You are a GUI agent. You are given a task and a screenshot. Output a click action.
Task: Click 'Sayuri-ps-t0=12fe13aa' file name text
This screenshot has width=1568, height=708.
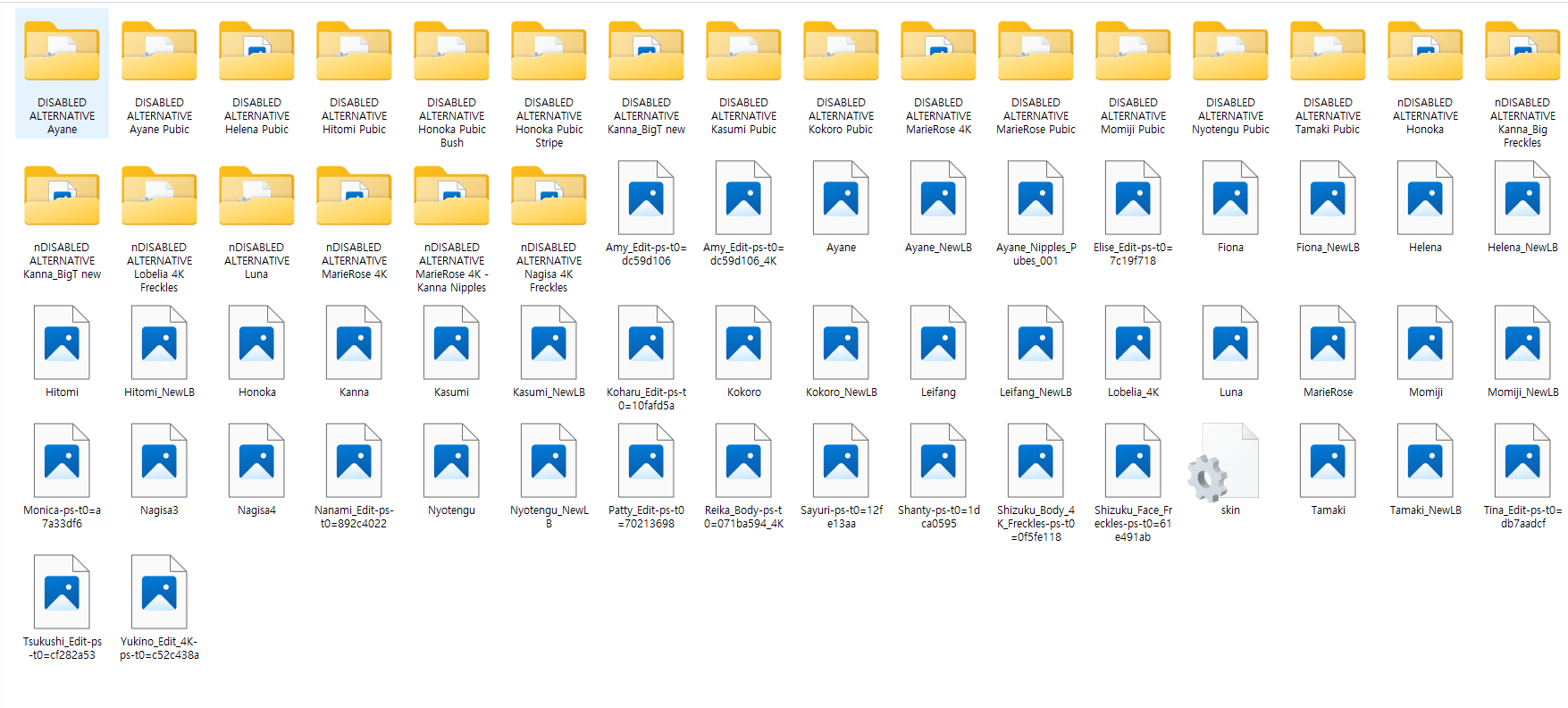841,517
